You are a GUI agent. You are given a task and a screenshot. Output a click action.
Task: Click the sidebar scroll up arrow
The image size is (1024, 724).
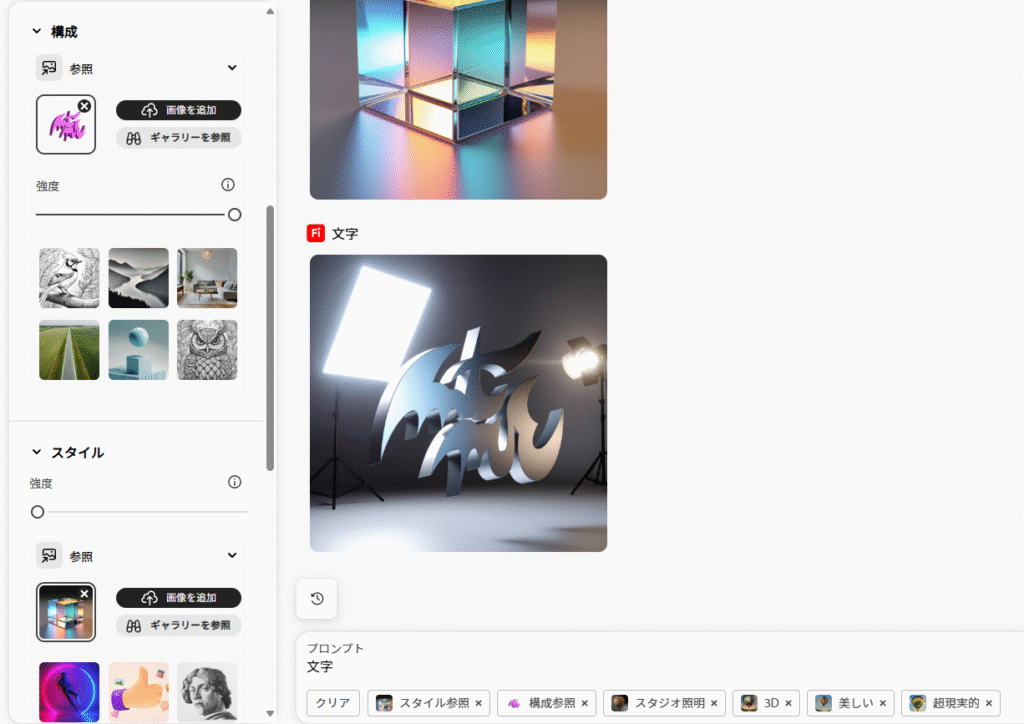tap(270, 12)
